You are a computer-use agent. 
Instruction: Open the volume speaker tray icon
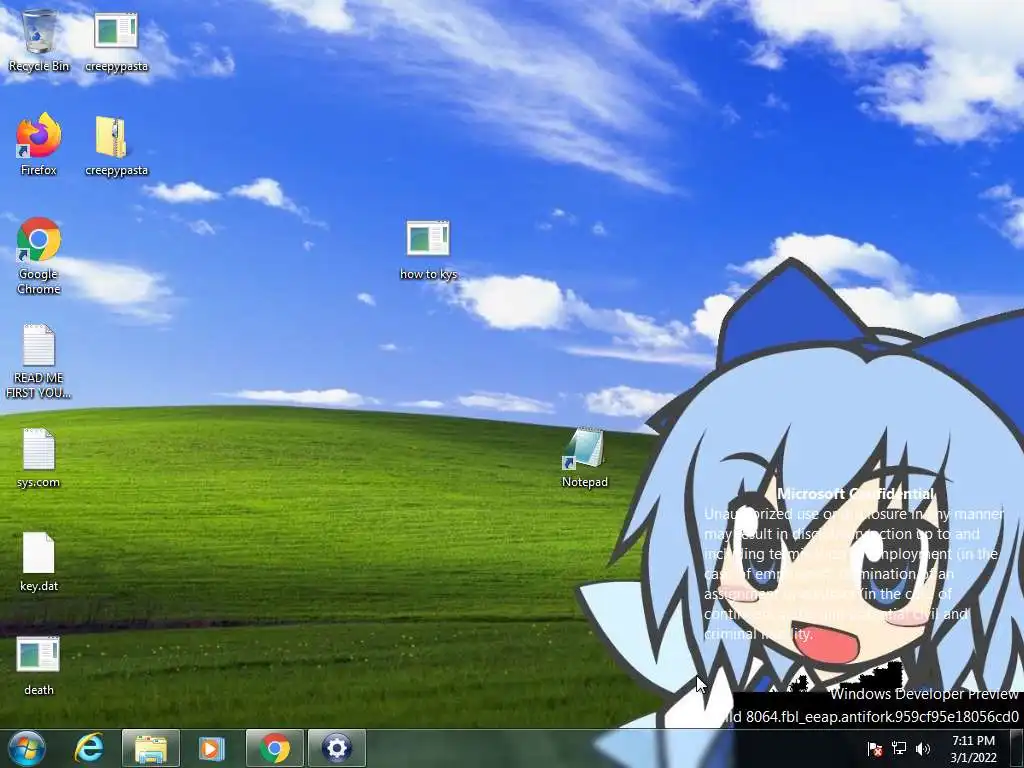(923, 749)
